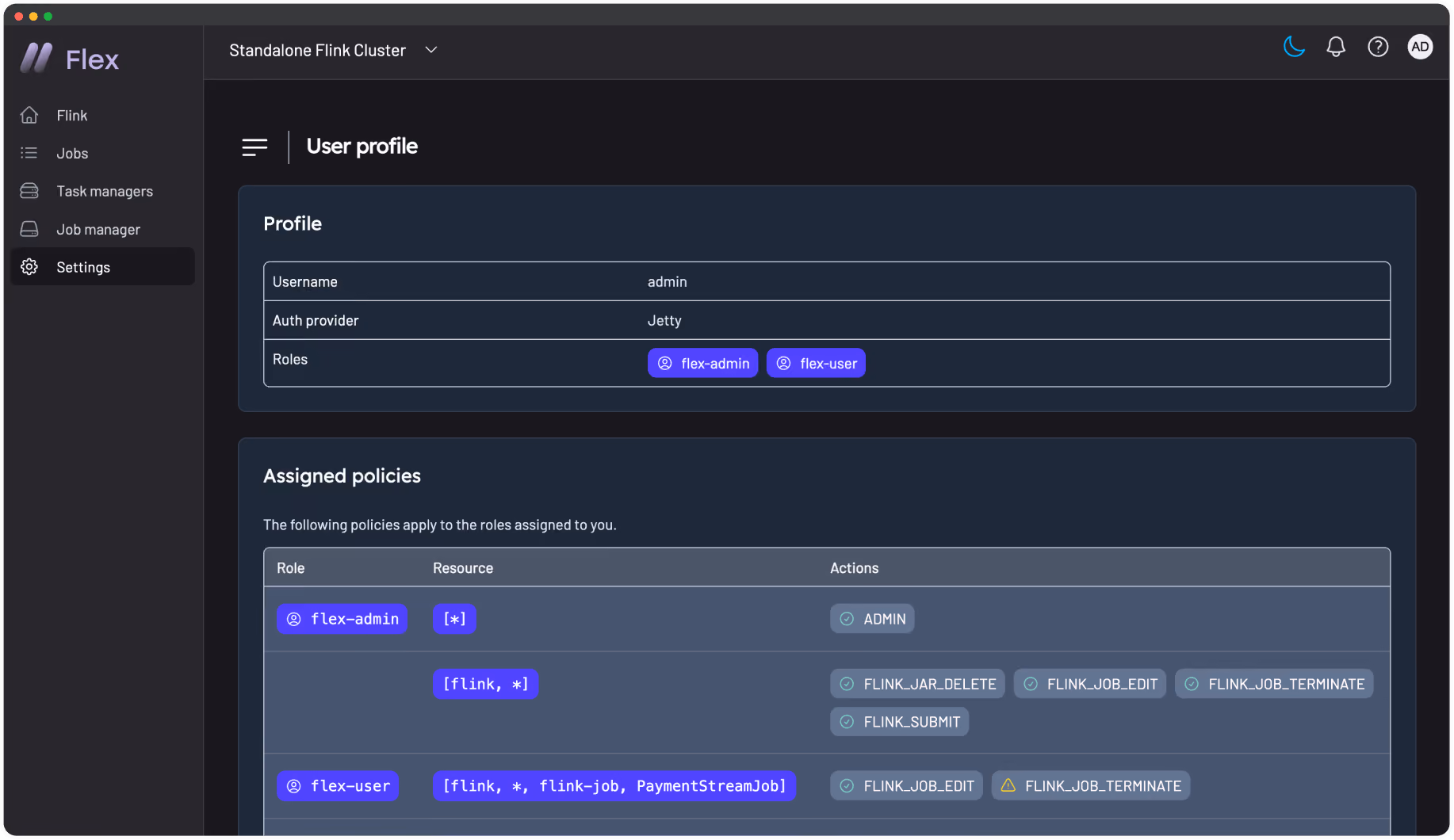Image resolution: width=1454 pixels, height=840 pixels.
Task: Click warning triangle icon on FLINK_JOB_TERMINATE
Action: coord(1008,786)
